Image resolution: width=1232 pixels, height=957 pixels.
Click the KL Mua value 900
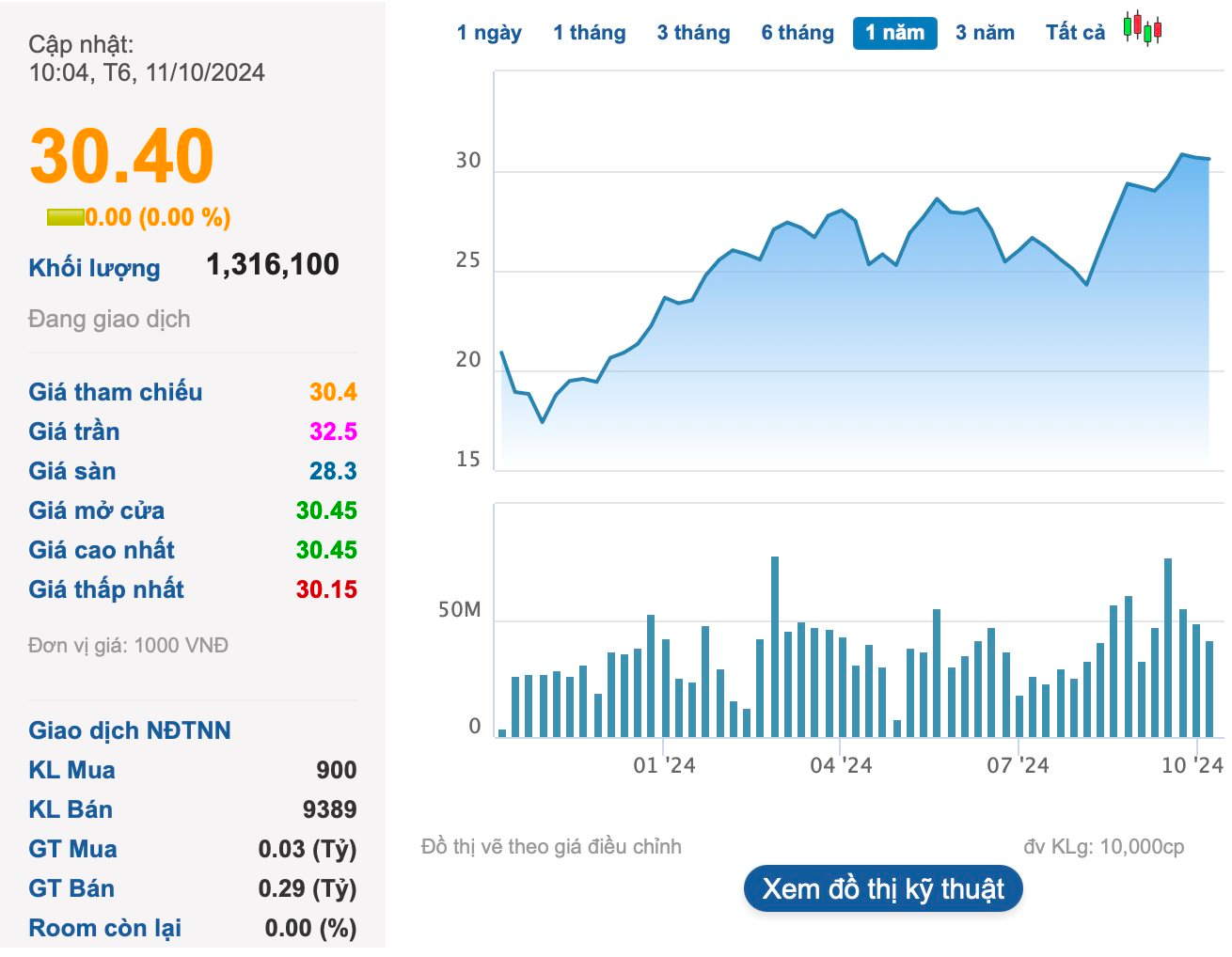337,770
